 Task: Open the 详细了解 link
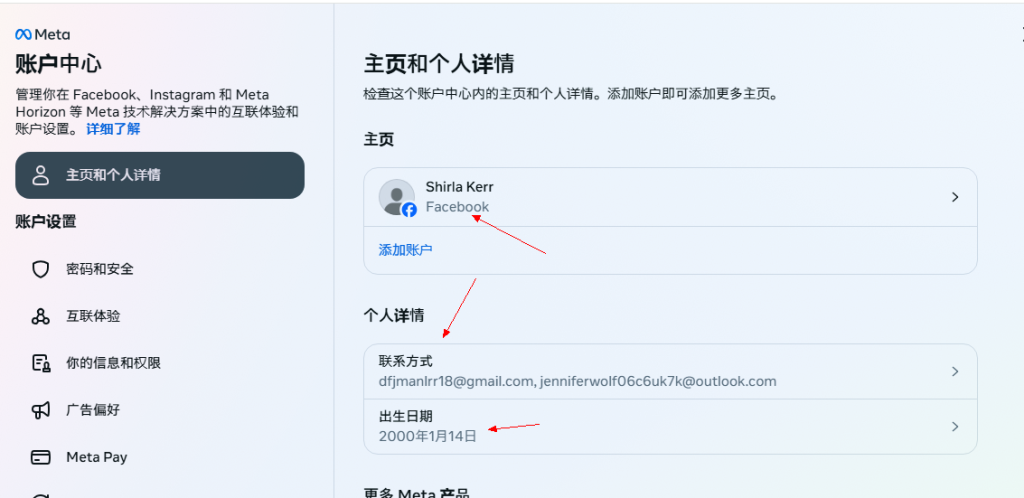(113, 129)
